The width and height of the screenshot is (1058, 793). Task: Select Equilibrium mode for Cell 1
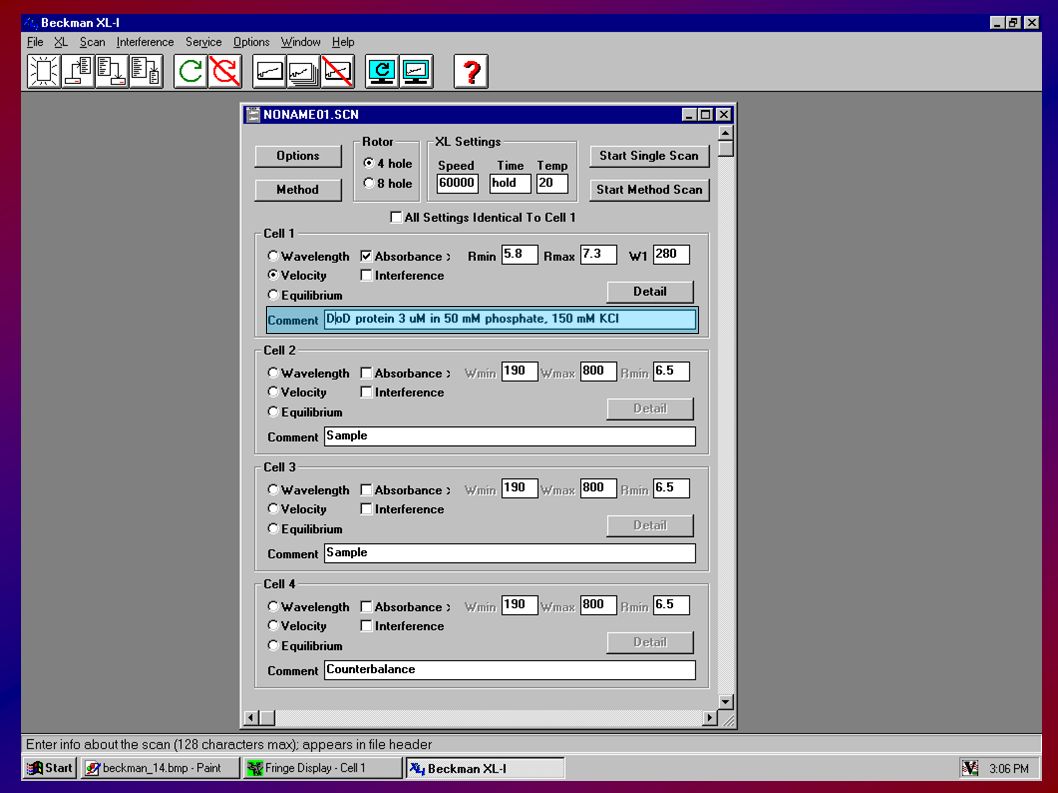(x=273, y=295)
